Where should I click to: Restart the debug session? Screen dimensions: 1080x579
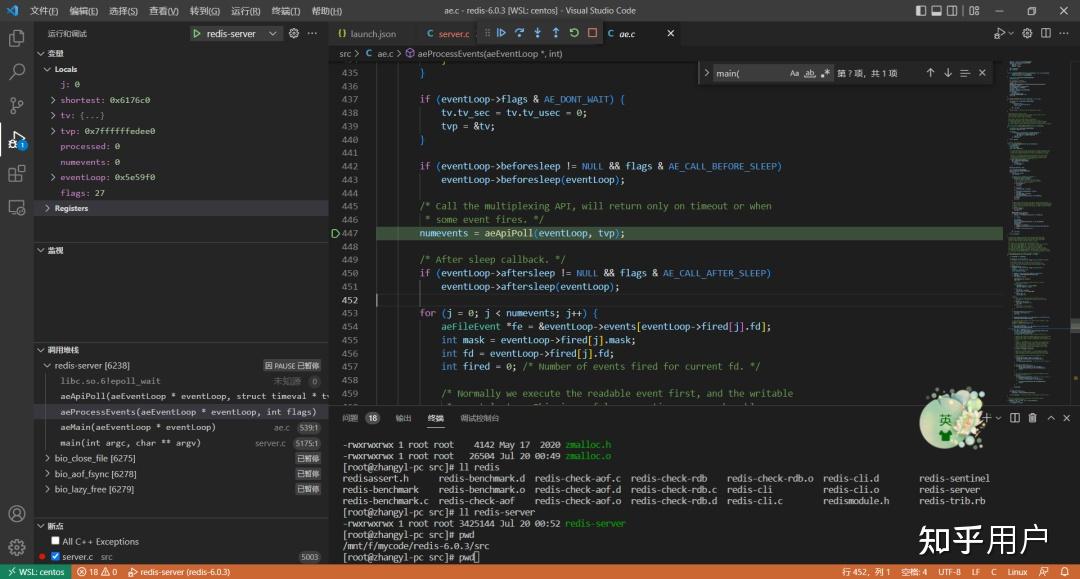coord(574,33)
